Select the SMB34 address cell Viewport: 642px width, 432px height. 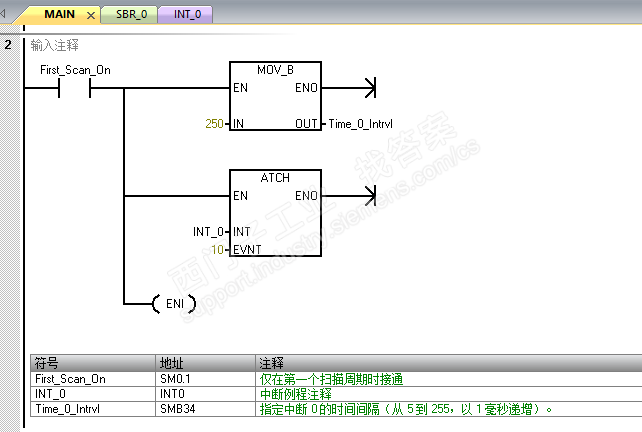[205, 409]
